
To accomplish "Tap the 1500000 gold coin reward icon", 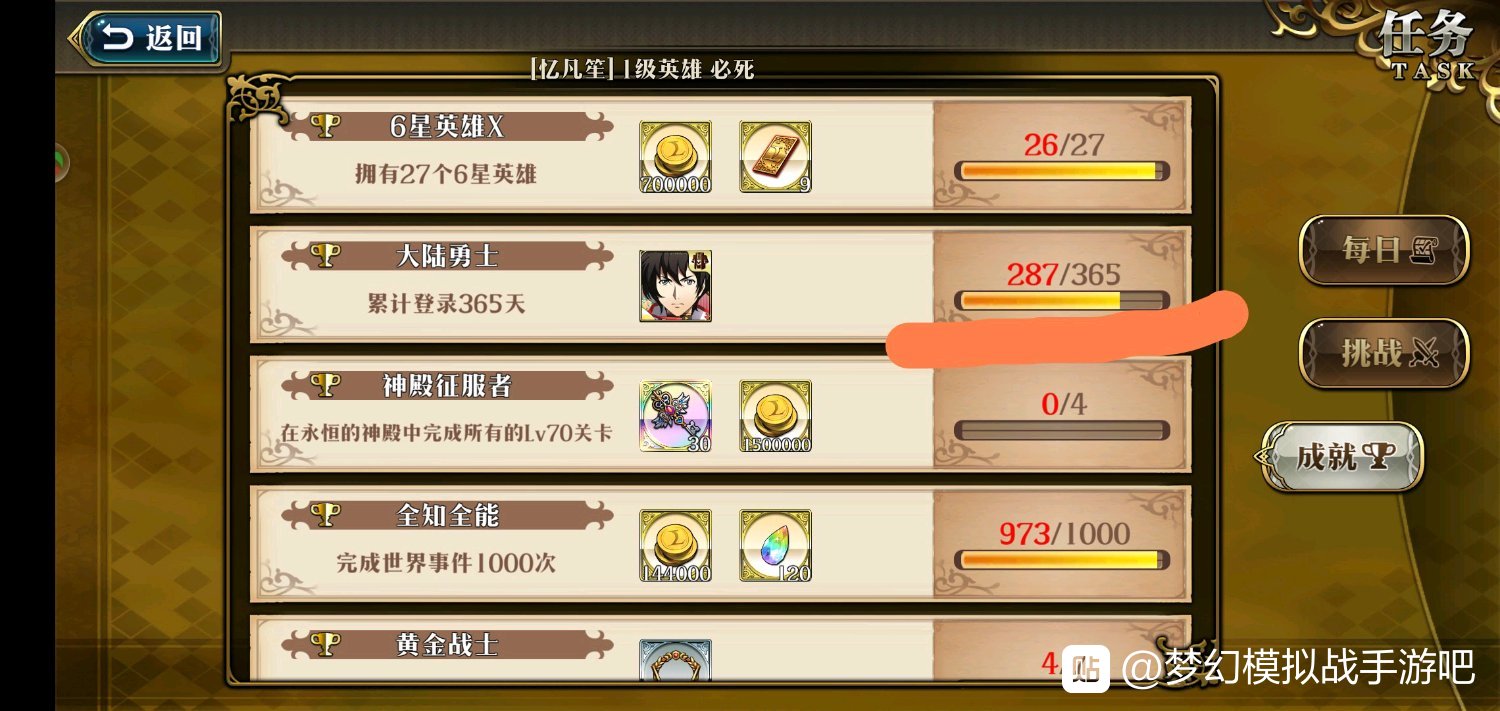I will 775,416.
